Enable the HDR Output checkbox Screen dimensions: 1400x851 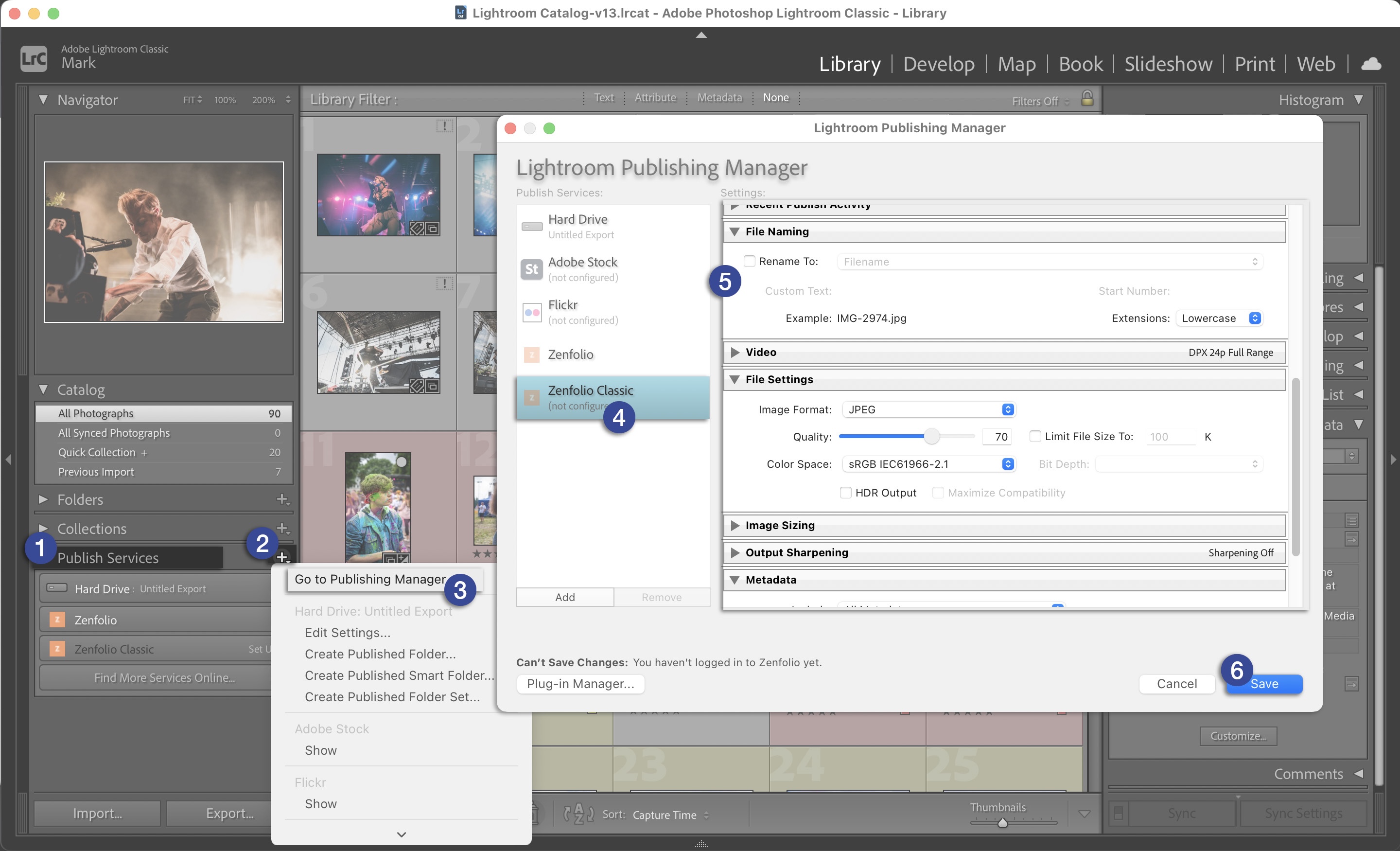845,492
